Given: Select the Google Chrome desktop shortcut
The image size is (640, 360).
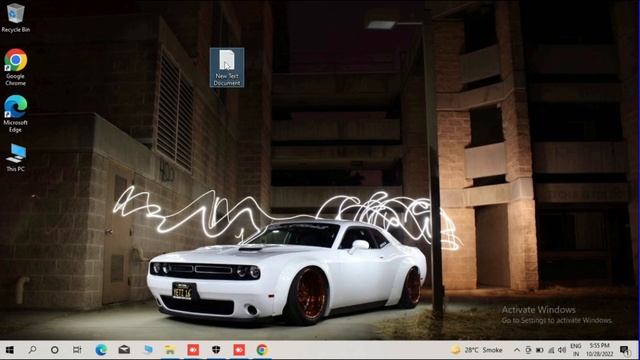Looking at the screenshot, I should click(16, 67).
